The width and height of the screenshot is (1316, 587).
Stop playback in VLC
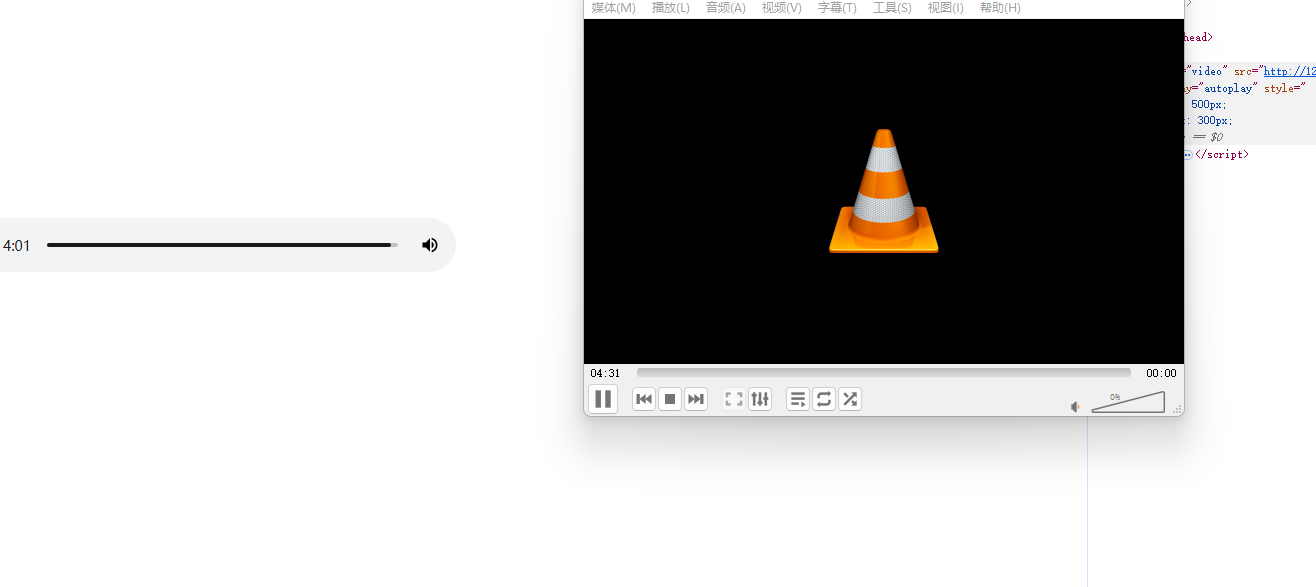(670, 399)
